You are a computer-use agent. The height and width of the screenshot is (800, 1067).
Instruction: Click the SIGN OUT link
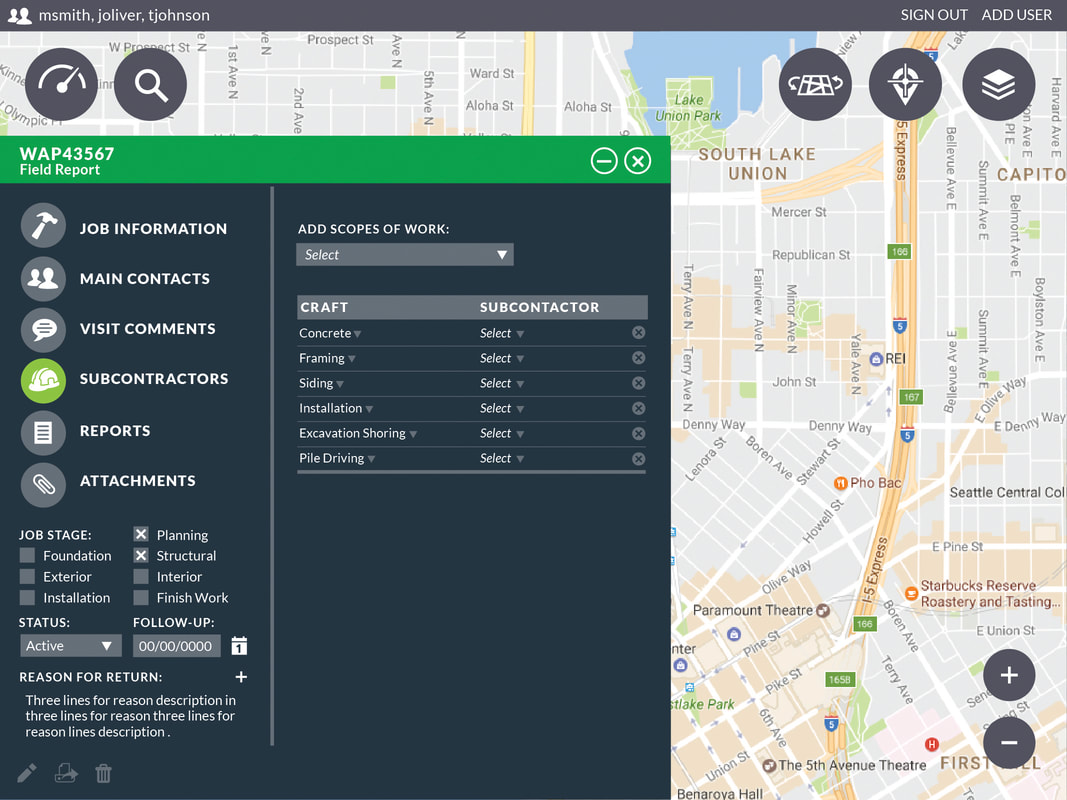934,15
